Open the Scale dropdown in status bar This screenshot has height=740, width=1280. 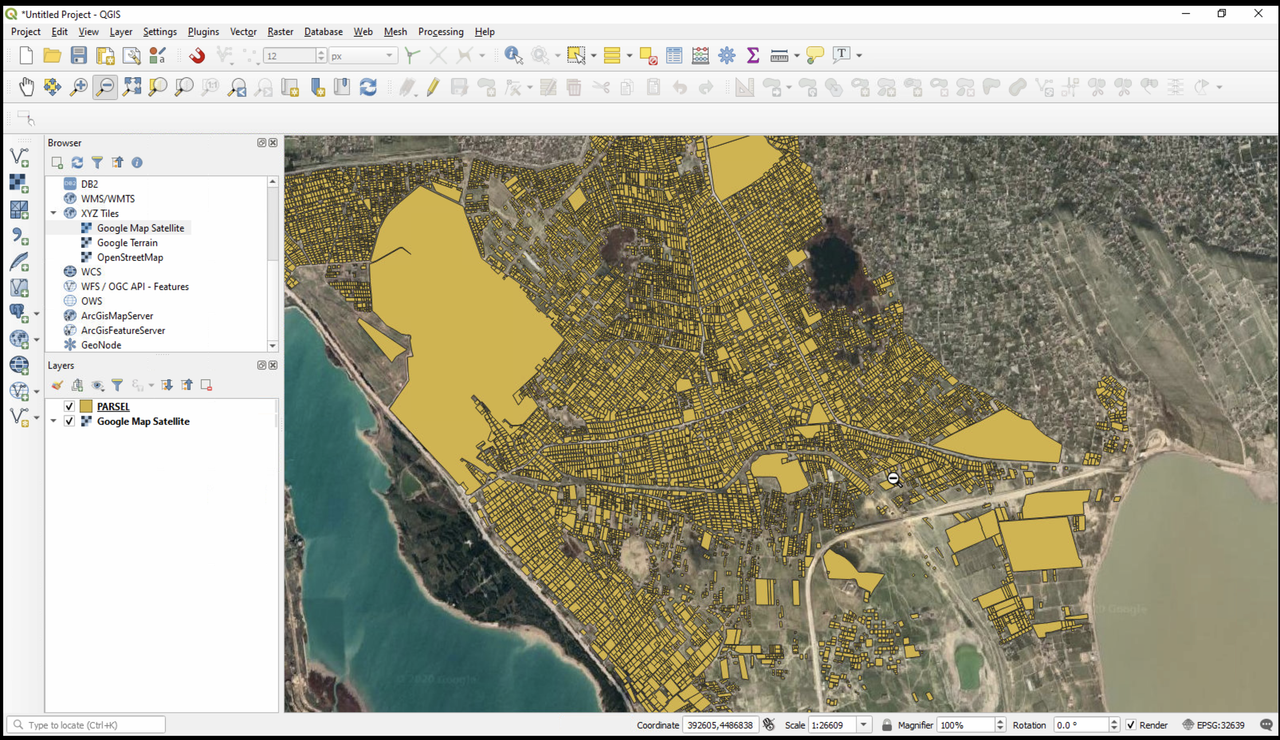tap(862, 725)
